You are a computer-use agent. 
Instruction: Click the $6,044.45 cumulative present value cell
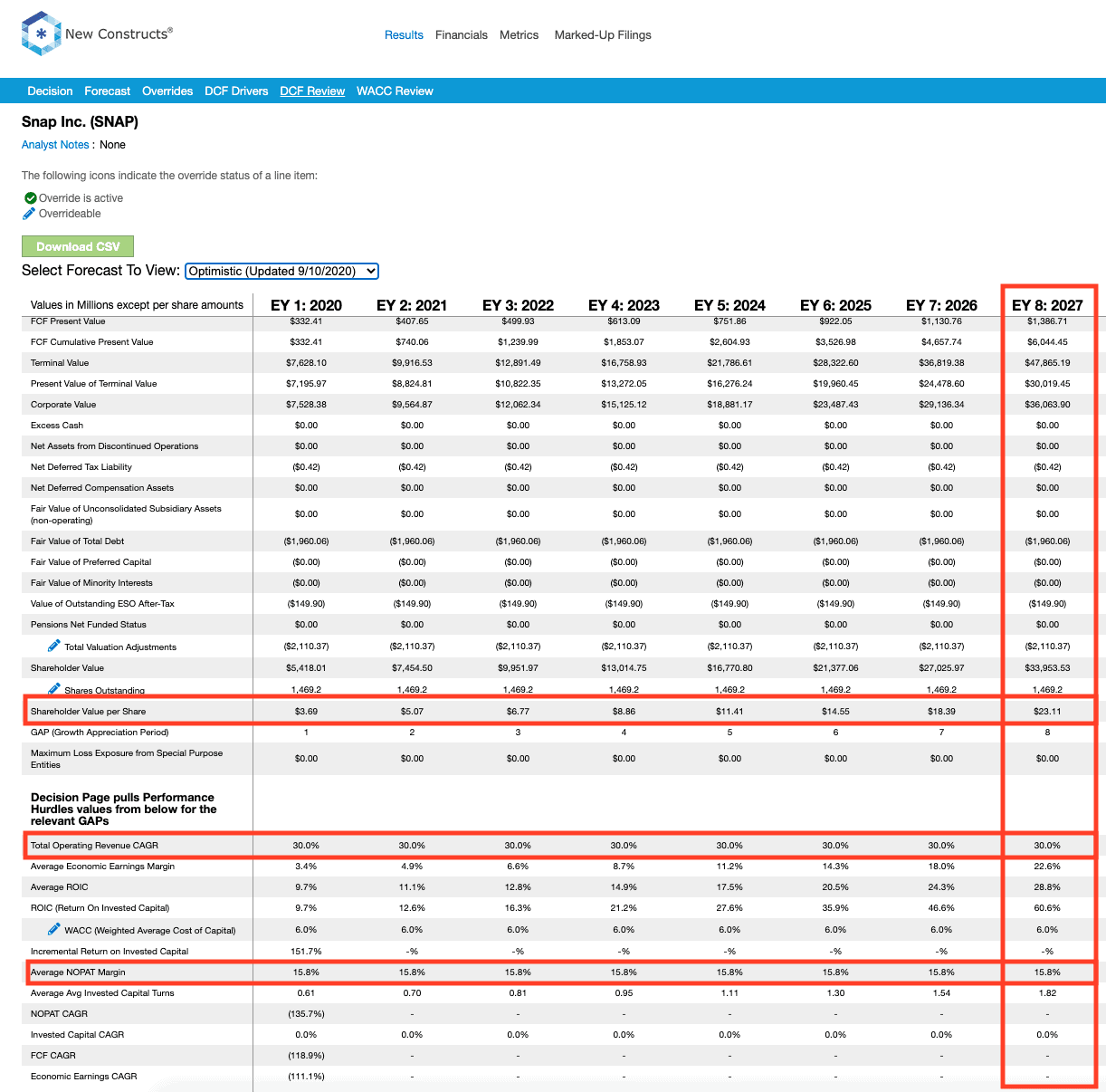1047,342
